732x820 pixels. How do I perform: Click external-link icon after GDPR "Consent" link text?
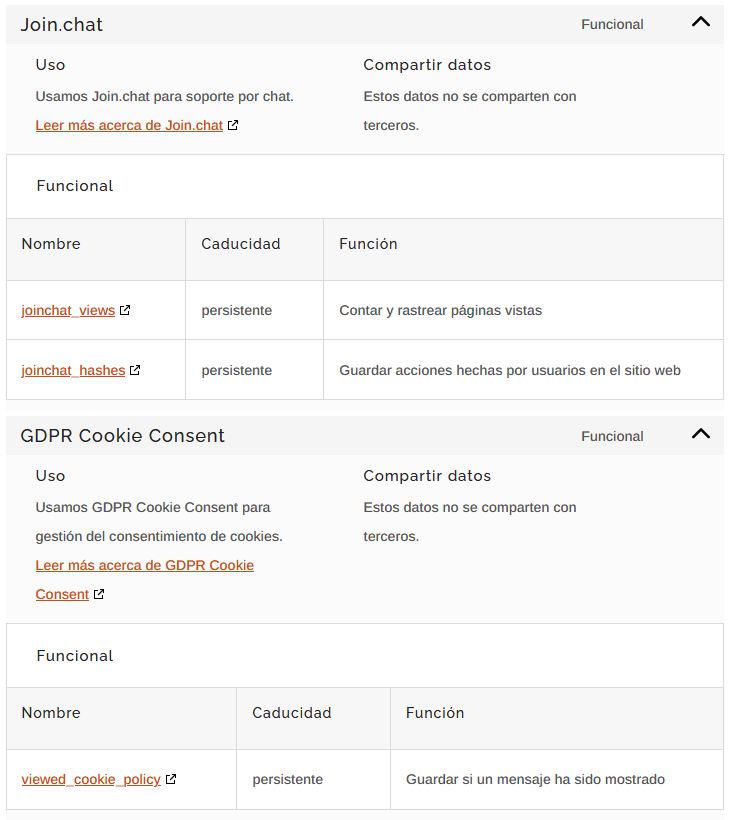pos(99,594)
